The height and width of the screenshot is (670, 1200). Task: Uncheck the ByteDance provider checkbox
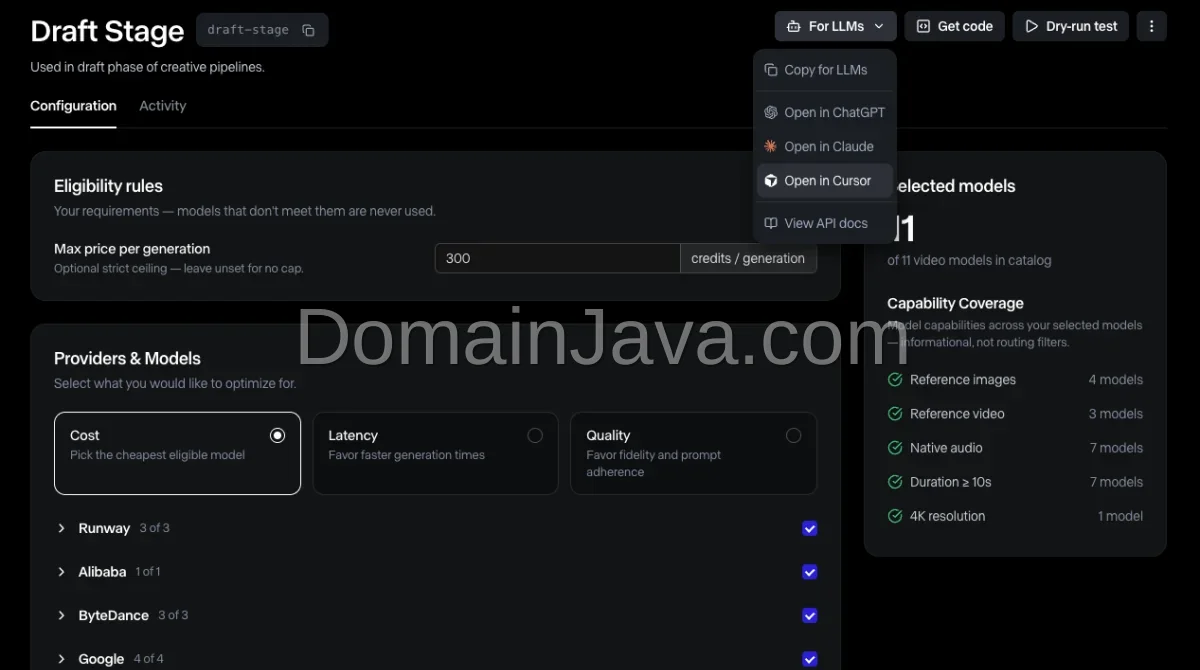coord(810,616)
